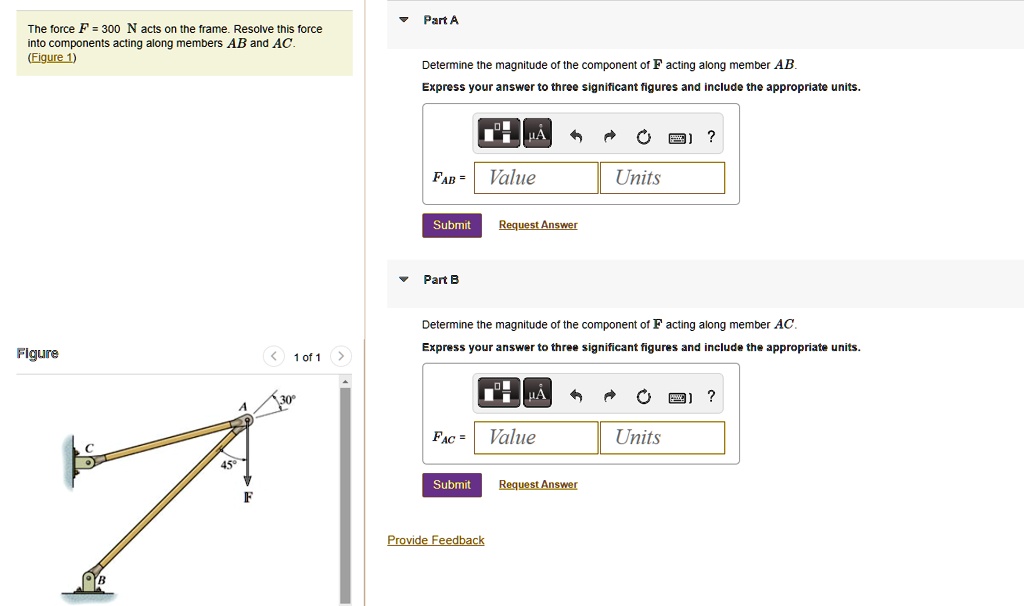Undo your entry in Part A toolbar

coord(575,136)
